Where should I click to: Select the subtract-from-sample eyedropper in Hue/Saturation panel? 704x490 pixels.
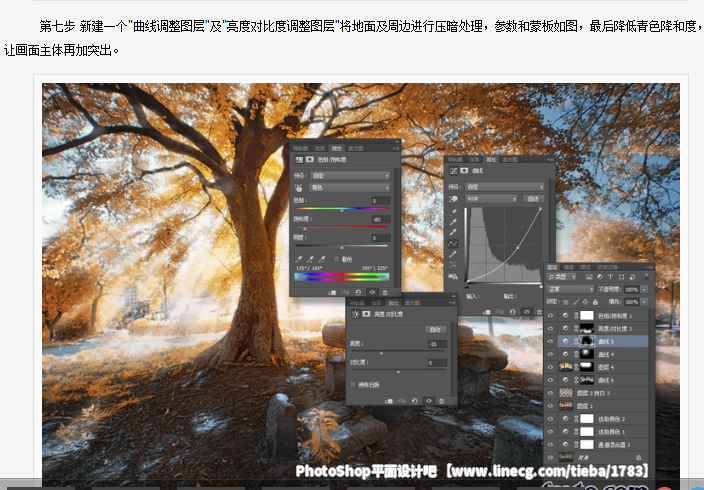coord(322,259)
